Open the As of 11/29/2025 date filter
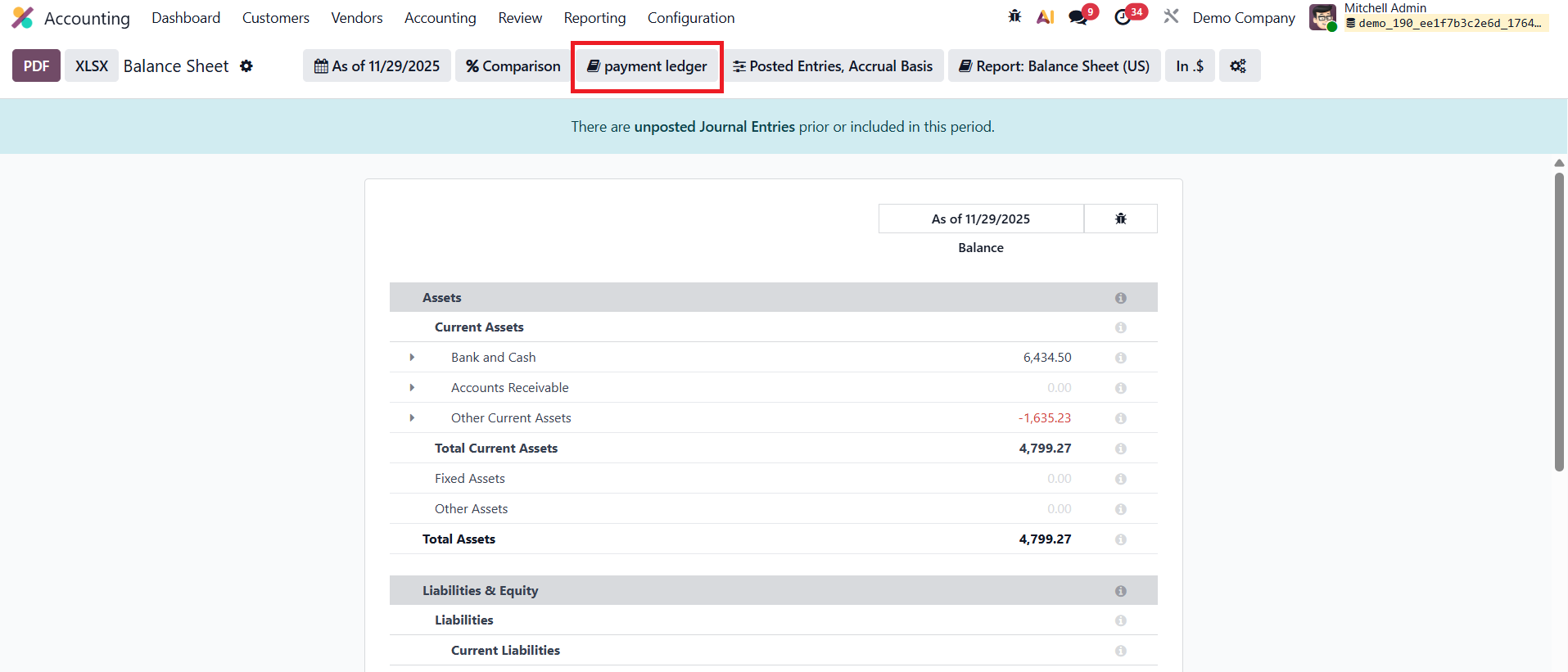 [377, 66]
